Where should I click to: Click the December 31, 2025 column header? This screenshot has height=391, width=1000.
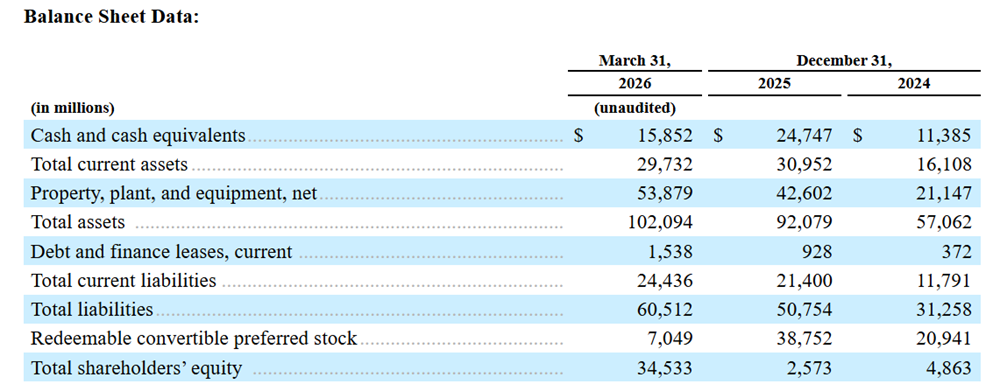[774, 84]
